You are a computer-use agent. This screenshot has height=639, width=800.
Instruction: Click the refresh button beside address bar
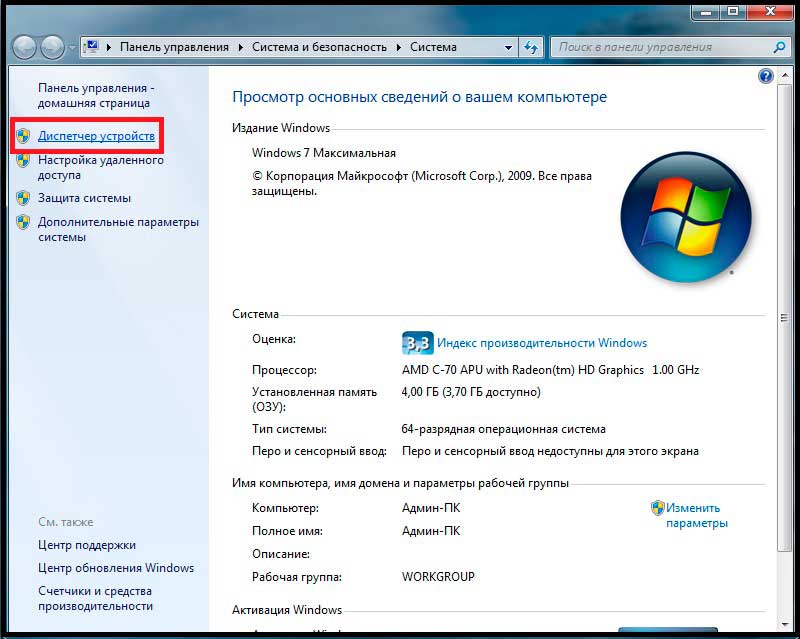(531, 47)
